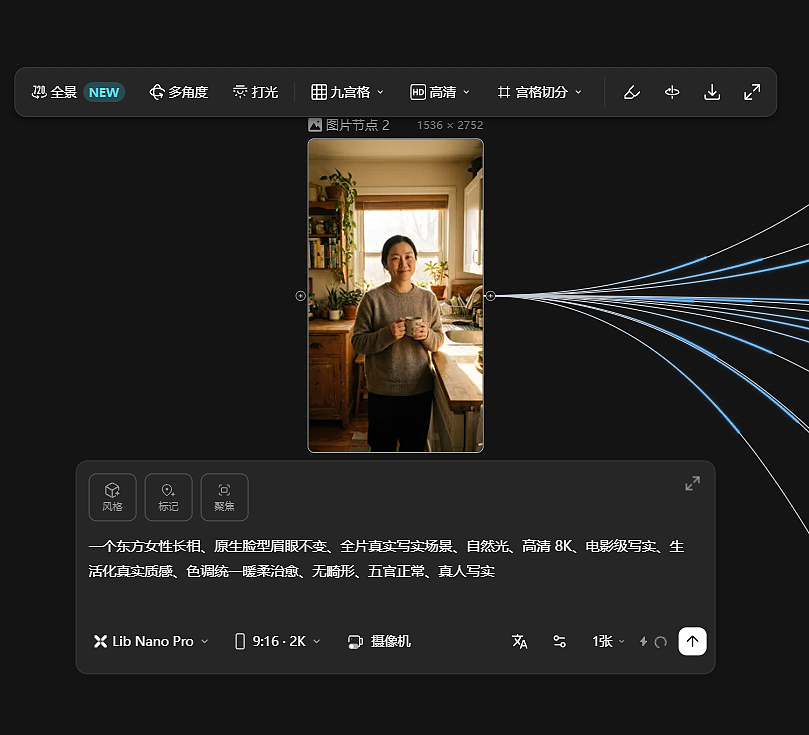
Task: Expand the 九宫格 dropdown
Action: point(347,92)
